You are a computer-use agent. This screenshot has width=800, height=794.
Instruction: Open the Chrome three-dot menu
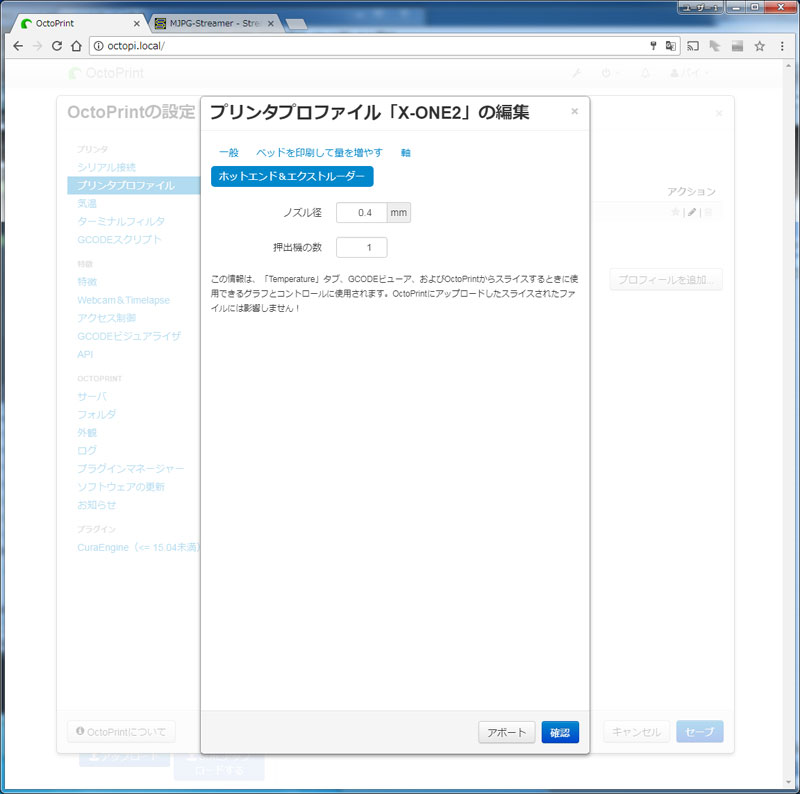(x=782, y=46)
